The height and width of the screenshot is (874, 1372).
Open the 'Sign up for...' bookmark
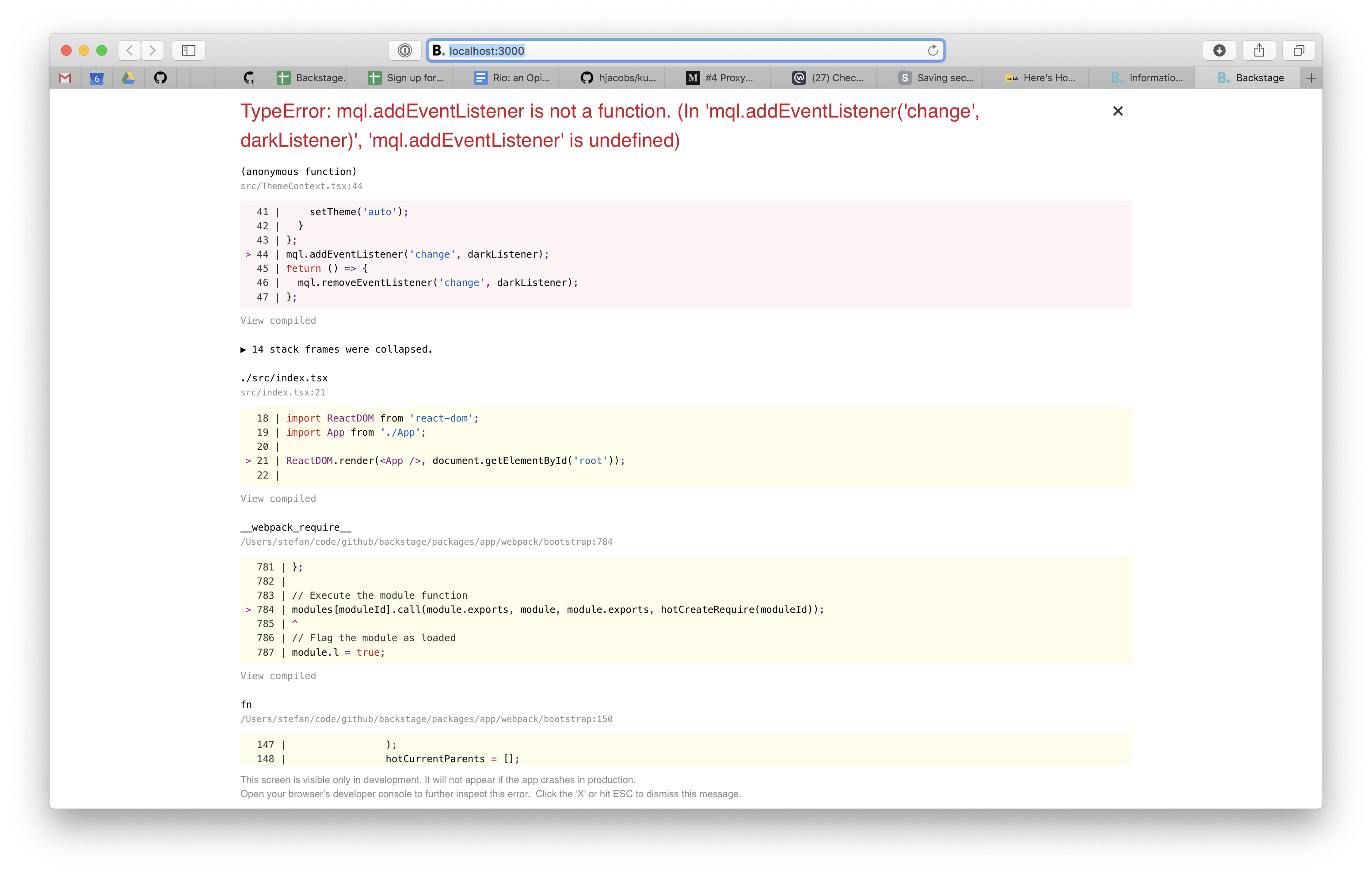[407, 78]
